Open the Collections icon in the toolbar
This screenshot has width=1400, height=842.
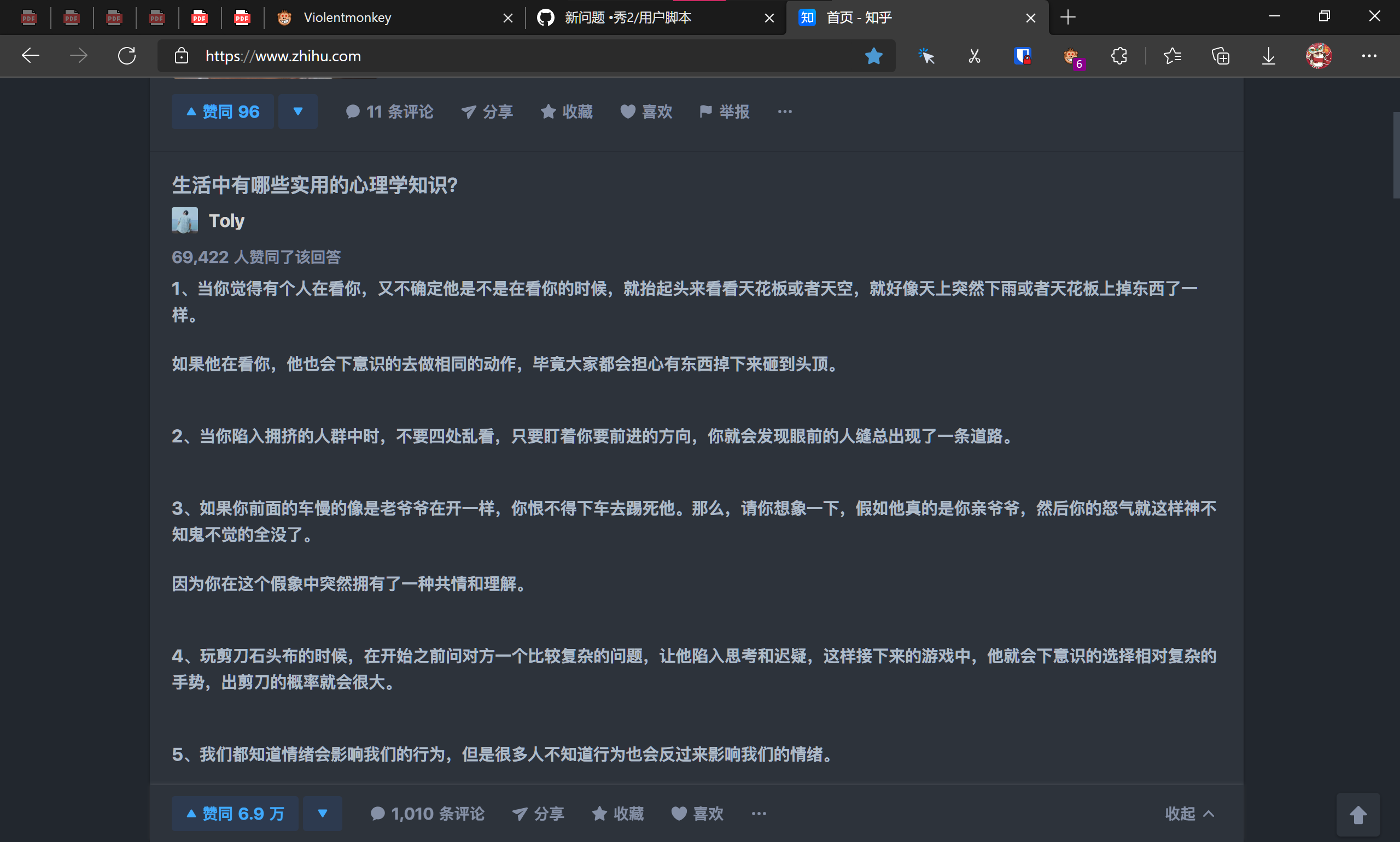(1220, 56)
